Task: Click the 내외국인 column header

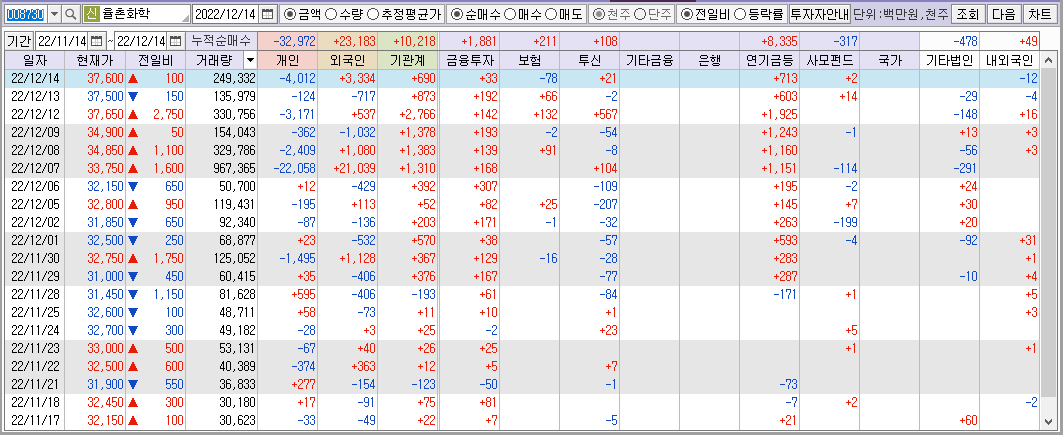Action: (1009, 60)
